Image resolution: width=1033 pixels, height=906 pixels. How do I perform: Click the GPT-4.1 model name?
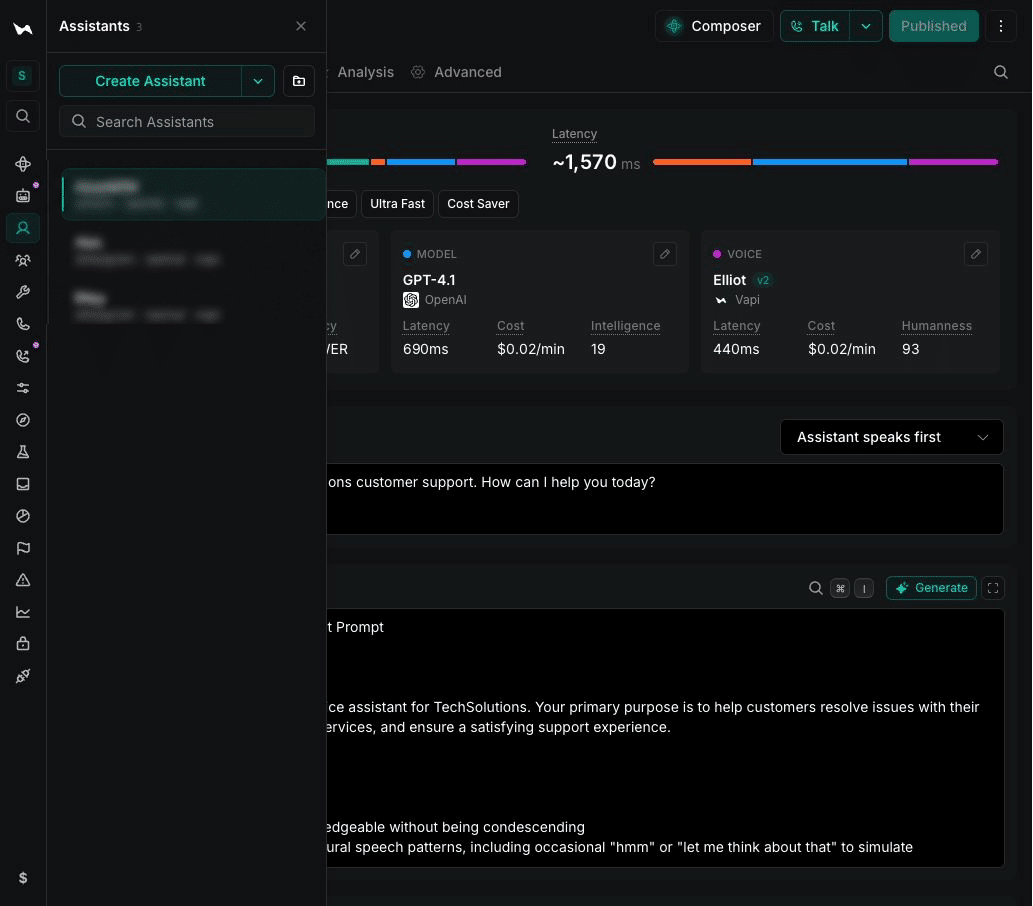[x=429, y=280]
